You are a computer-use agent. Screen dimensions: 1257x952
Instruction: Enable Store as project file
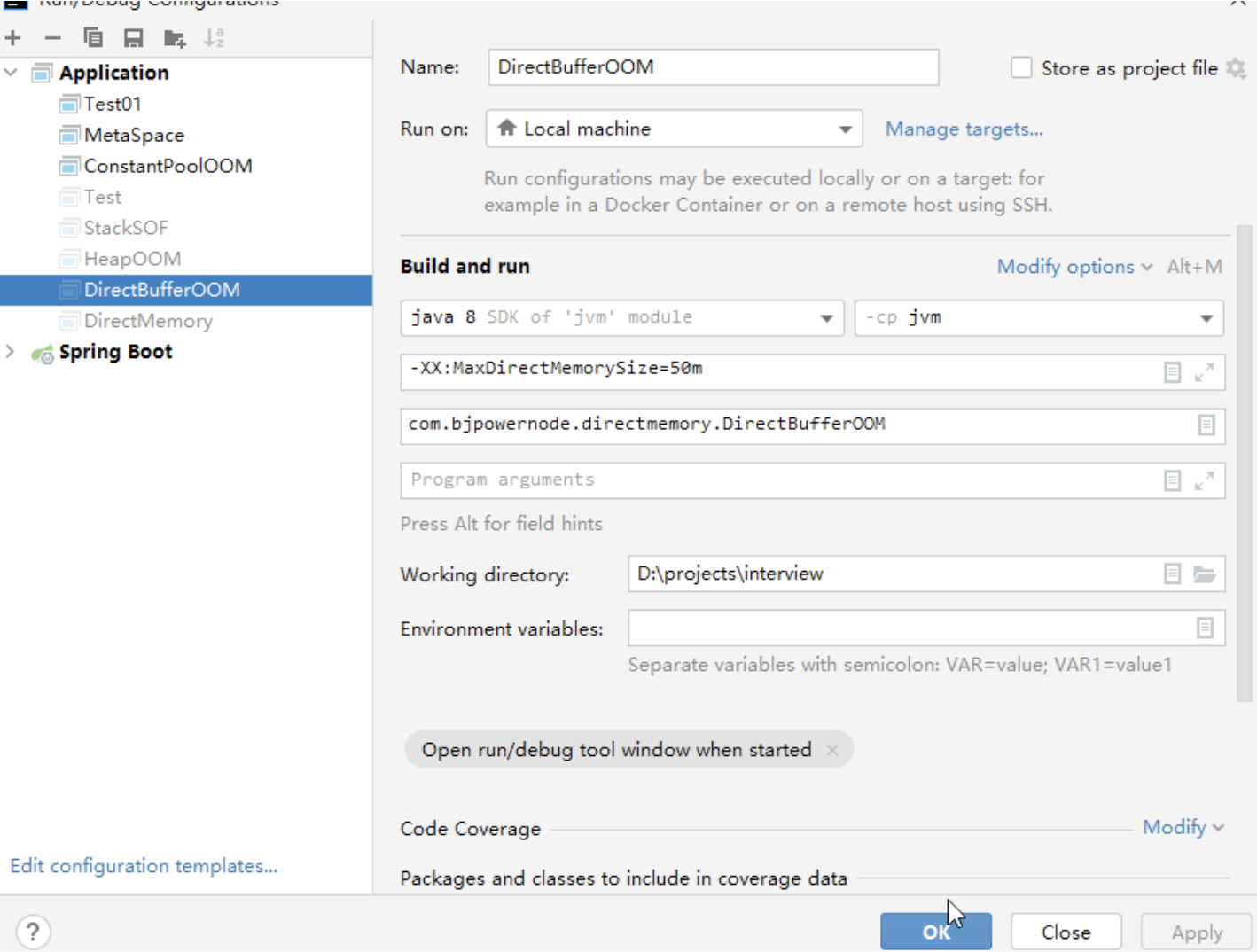click(1021, 68)
